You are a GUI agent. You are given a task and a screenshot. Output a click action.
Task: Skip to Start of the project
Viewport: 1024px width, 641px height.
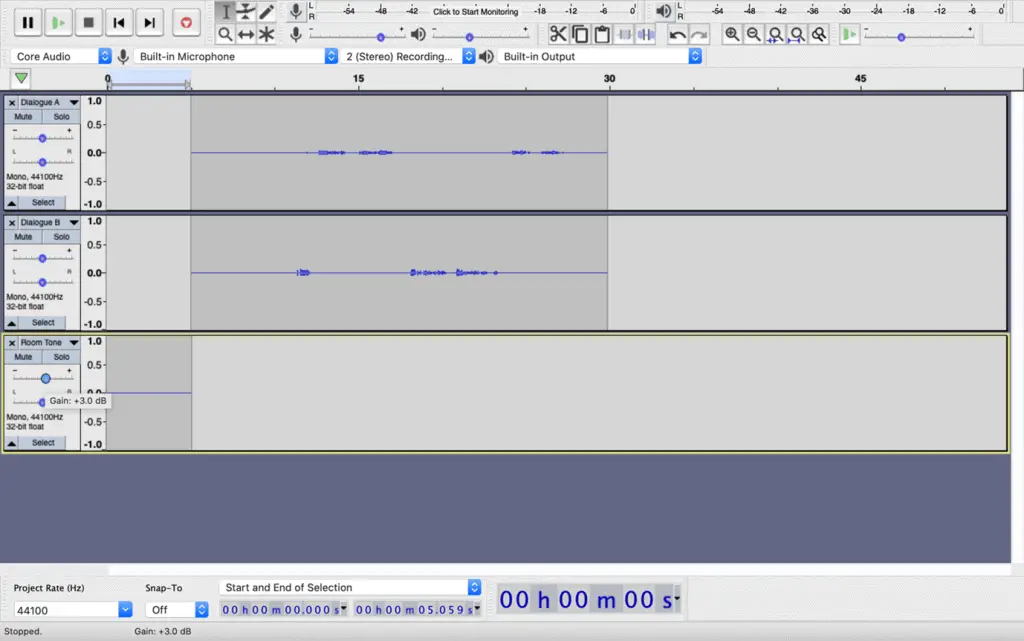119,23
